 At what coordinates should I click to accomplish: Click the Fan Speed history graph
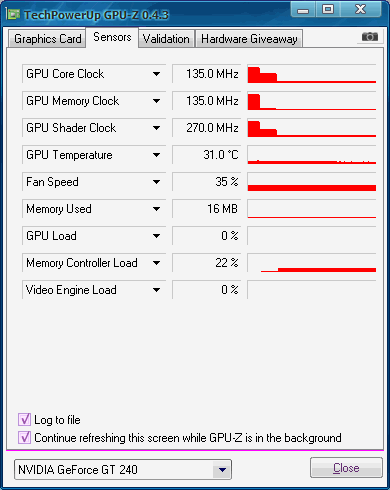[312, 182]
